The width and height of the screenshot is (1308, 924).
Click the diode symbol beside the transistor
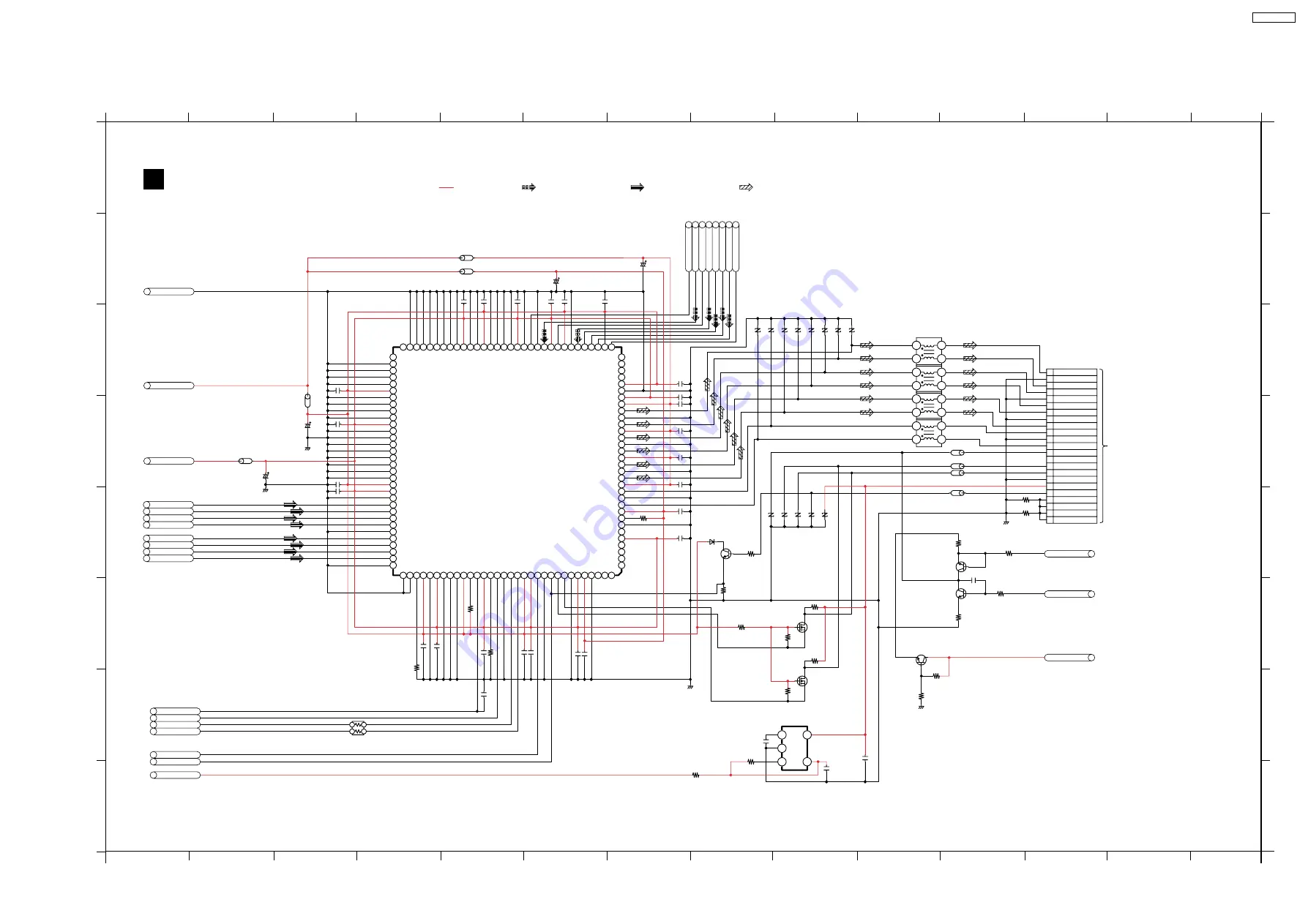pos(711,542)
